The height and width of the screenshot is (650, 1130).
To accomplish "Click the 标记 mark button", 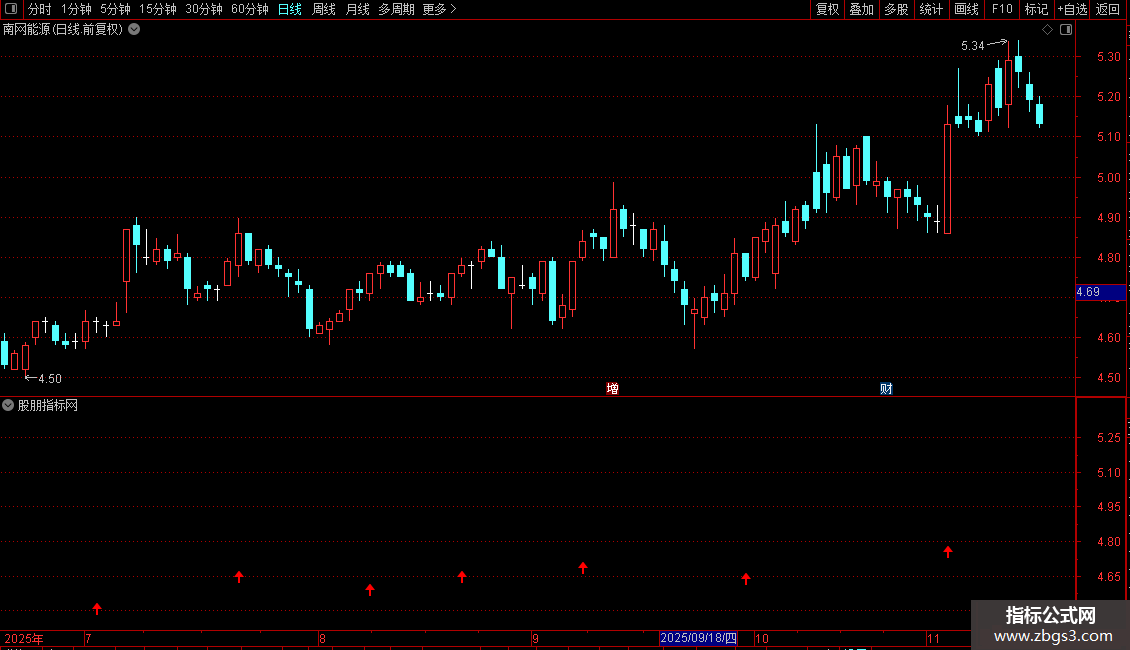I will (x=1036, y=9).
